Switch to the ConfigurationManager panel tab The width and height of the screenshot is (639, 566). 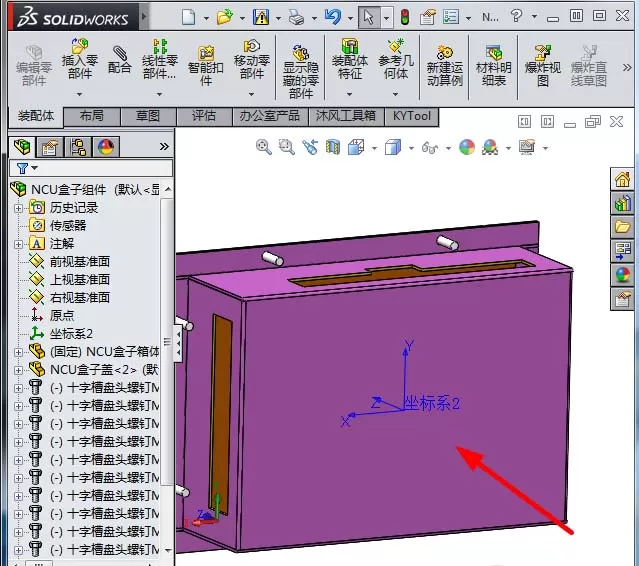pos(78,147)
